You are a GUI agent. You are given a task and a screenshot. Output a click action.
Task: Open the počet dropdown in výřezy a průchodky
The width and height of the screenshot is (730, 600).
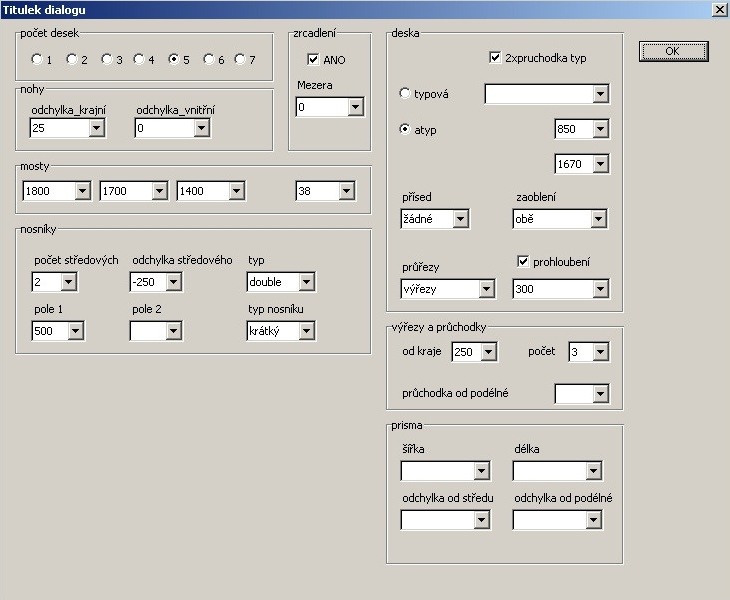[600, 352]
